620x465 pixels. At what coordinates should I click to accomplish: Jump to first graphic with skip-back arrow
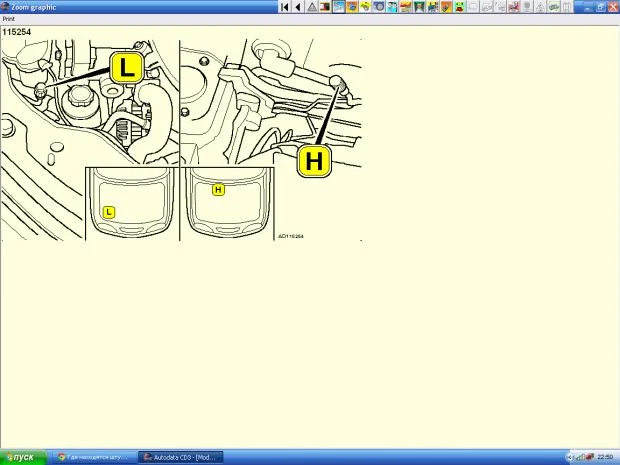[285, 7]
